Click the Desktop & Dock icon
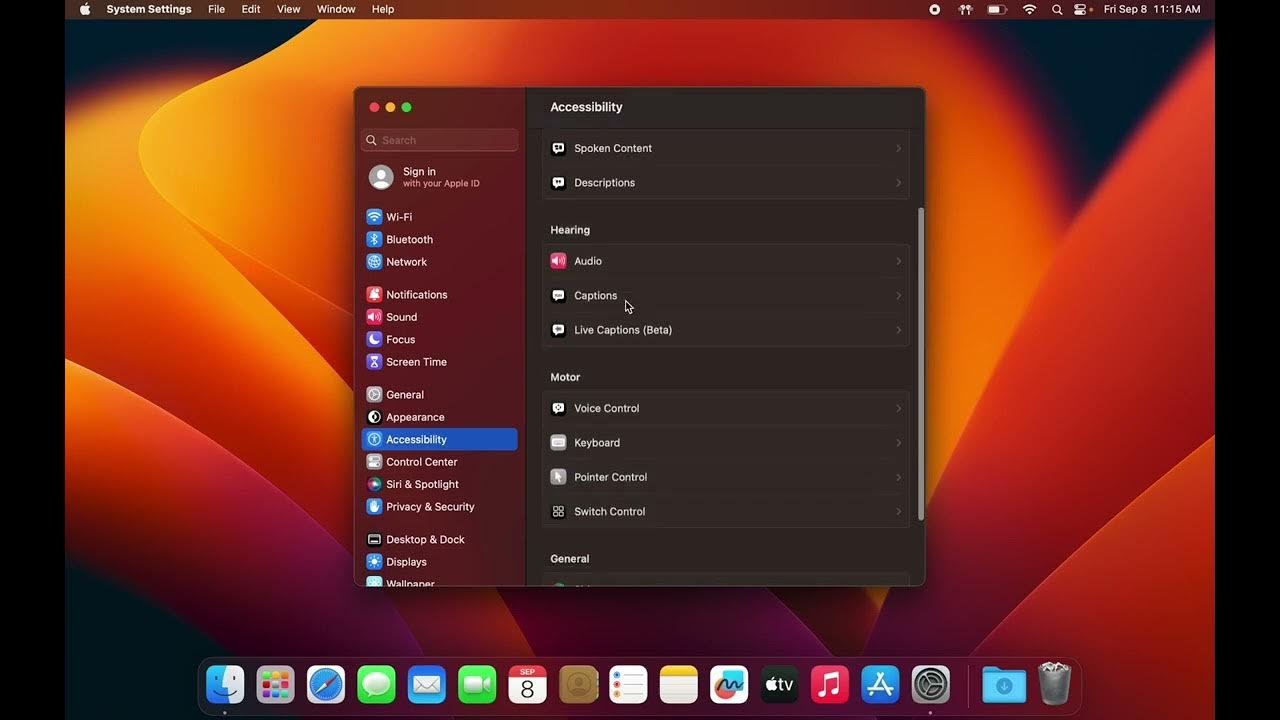1280x720 pixels. coord(374,539)
